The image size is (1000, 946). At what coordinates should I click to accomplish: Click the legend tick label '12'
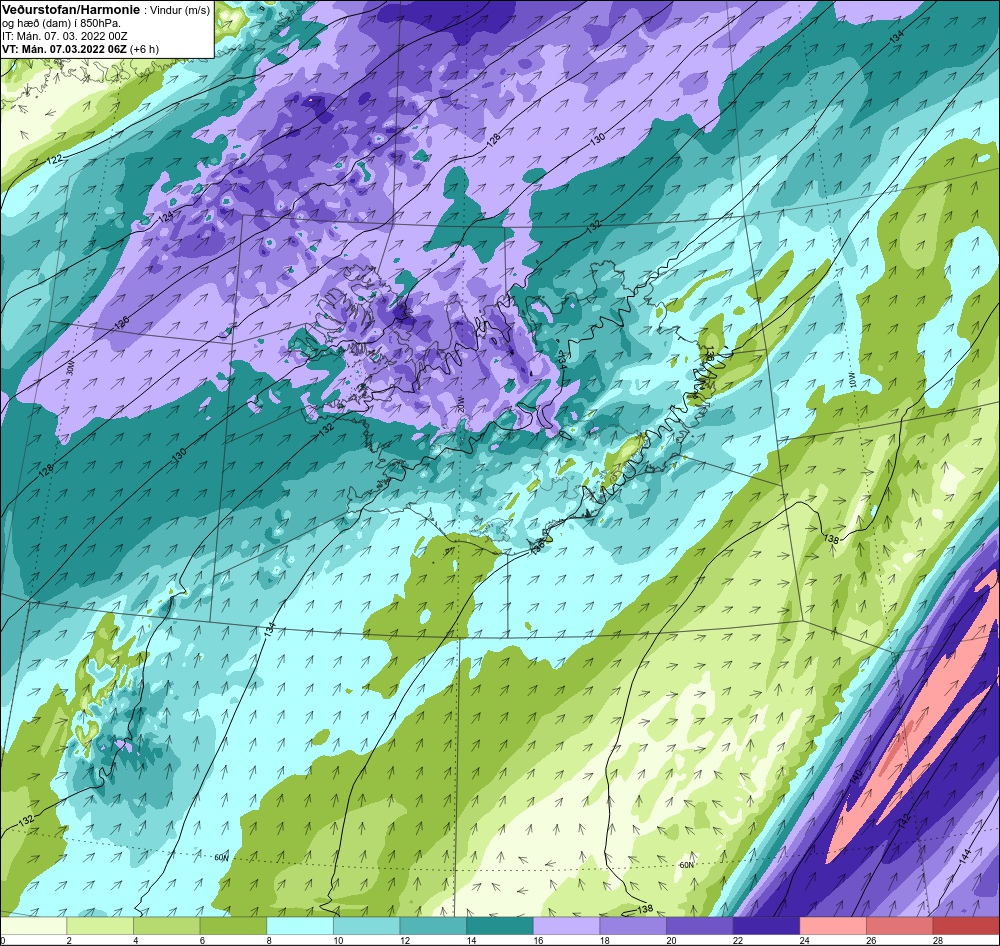[x=405, y=940]
